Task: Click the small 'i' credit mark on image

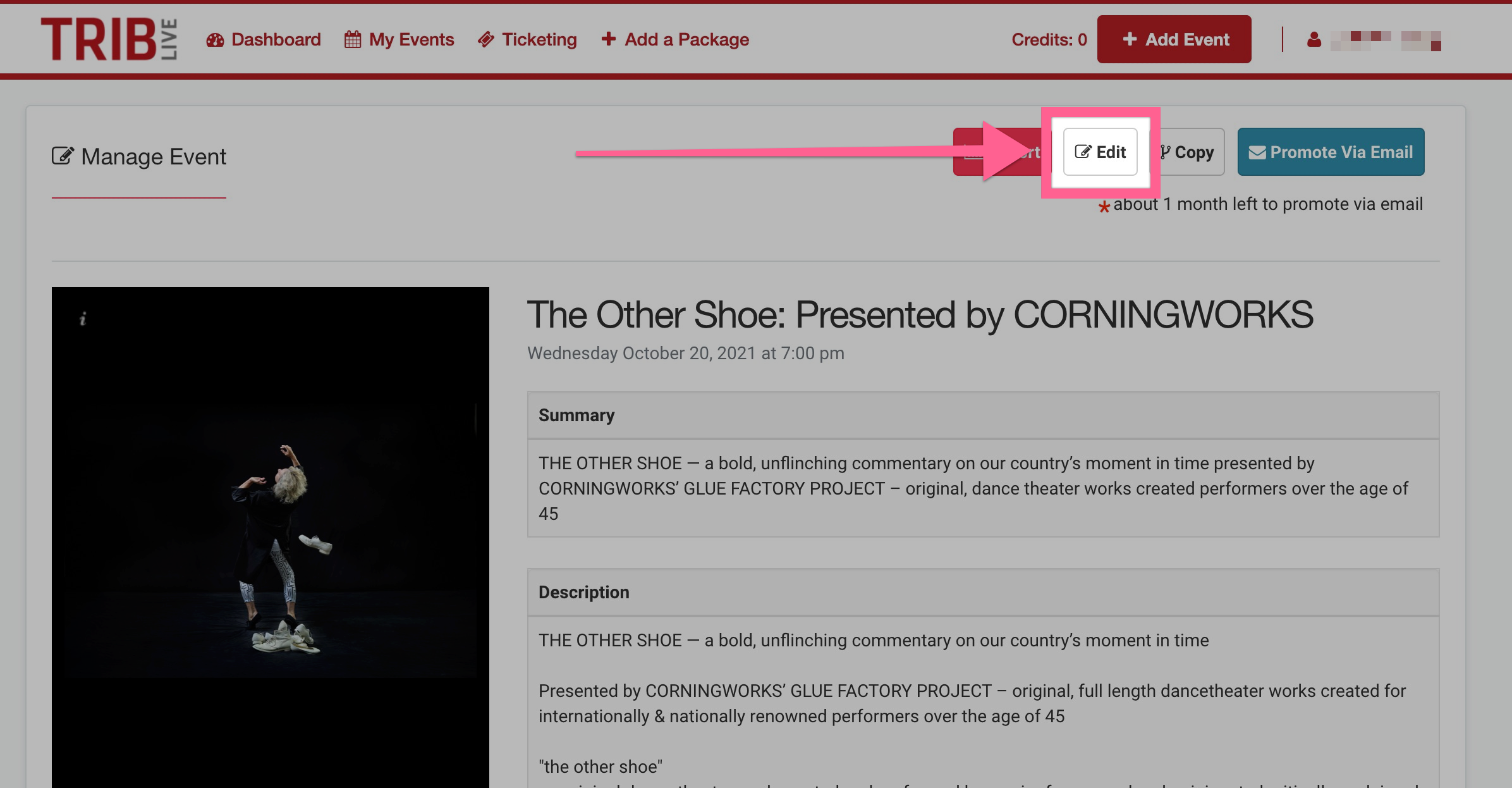Action: (x=83, y=319)
